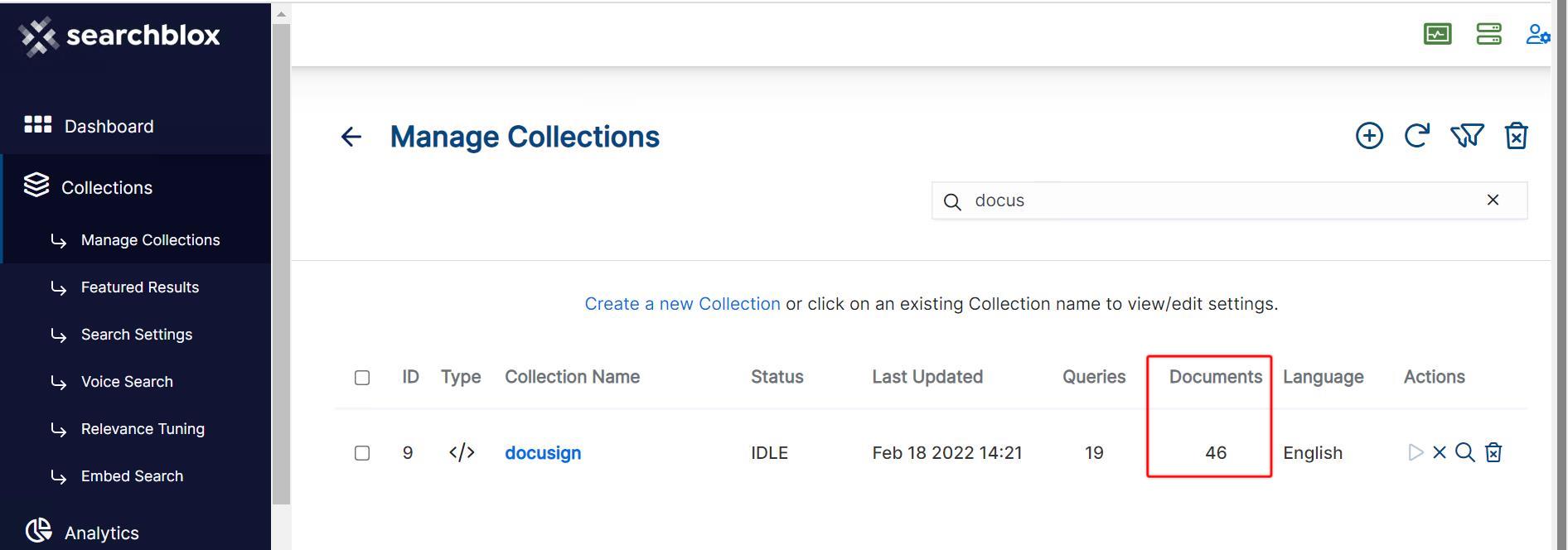1568x550 pixels.
Task: Open the green system monitor icon
Action: (1438, 34)
